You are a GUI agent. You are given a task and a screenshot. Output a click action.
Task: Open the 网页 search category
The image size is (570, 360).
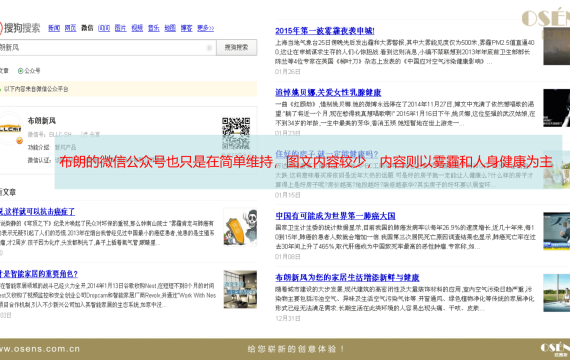[70, 28]
